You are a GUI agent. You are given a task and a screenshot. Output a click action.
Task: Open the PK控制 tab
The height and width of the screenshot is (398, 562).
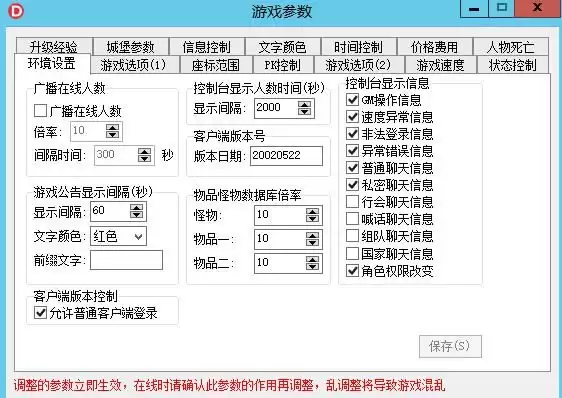pos(283,65)
